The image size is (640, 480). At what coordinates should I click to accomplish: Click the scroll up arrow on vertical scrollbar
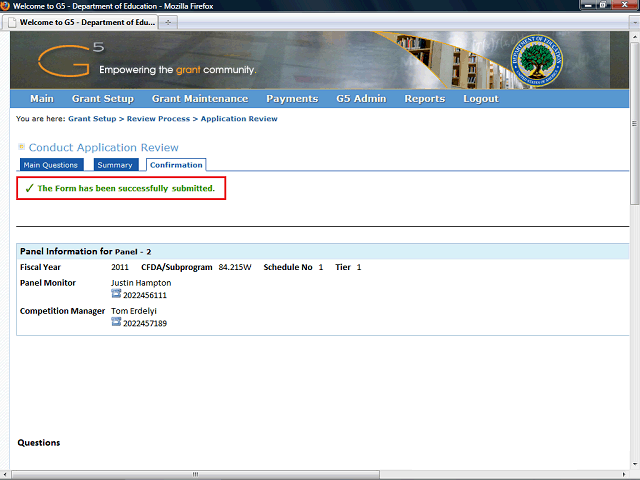tap(634, 36)
